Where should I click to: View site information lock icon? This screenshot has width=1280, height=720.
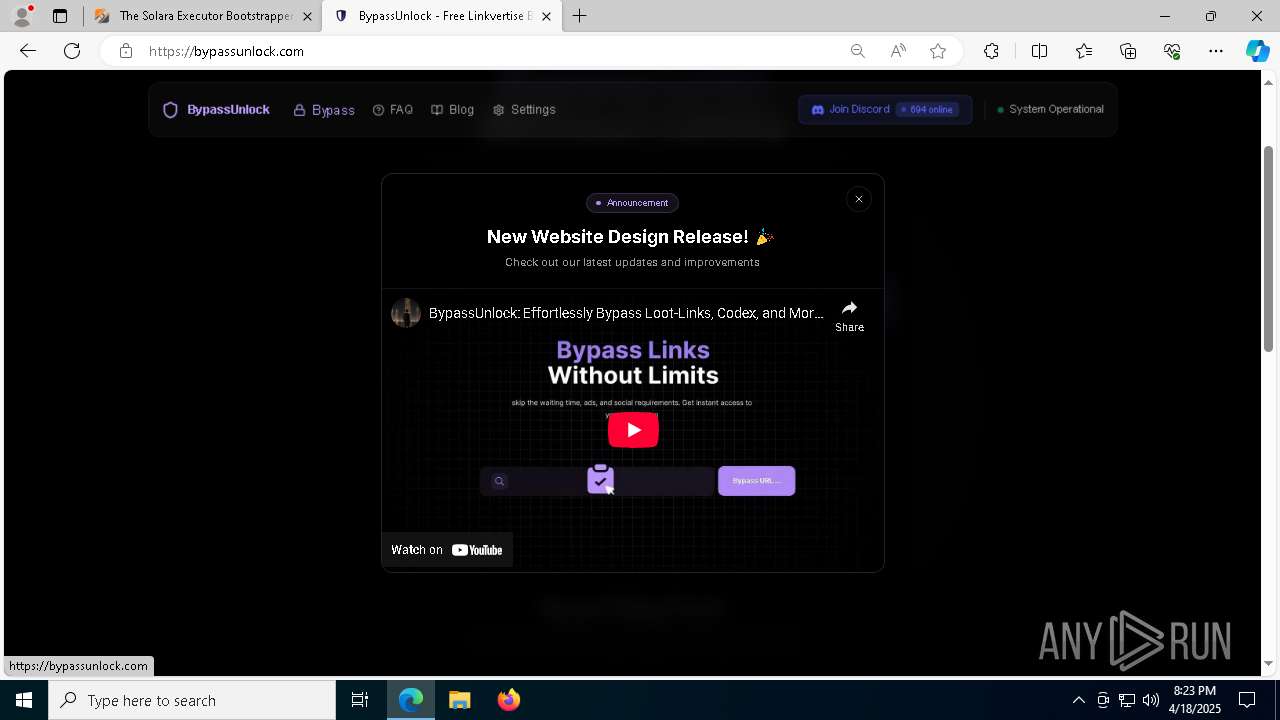[x=126, y=51]
